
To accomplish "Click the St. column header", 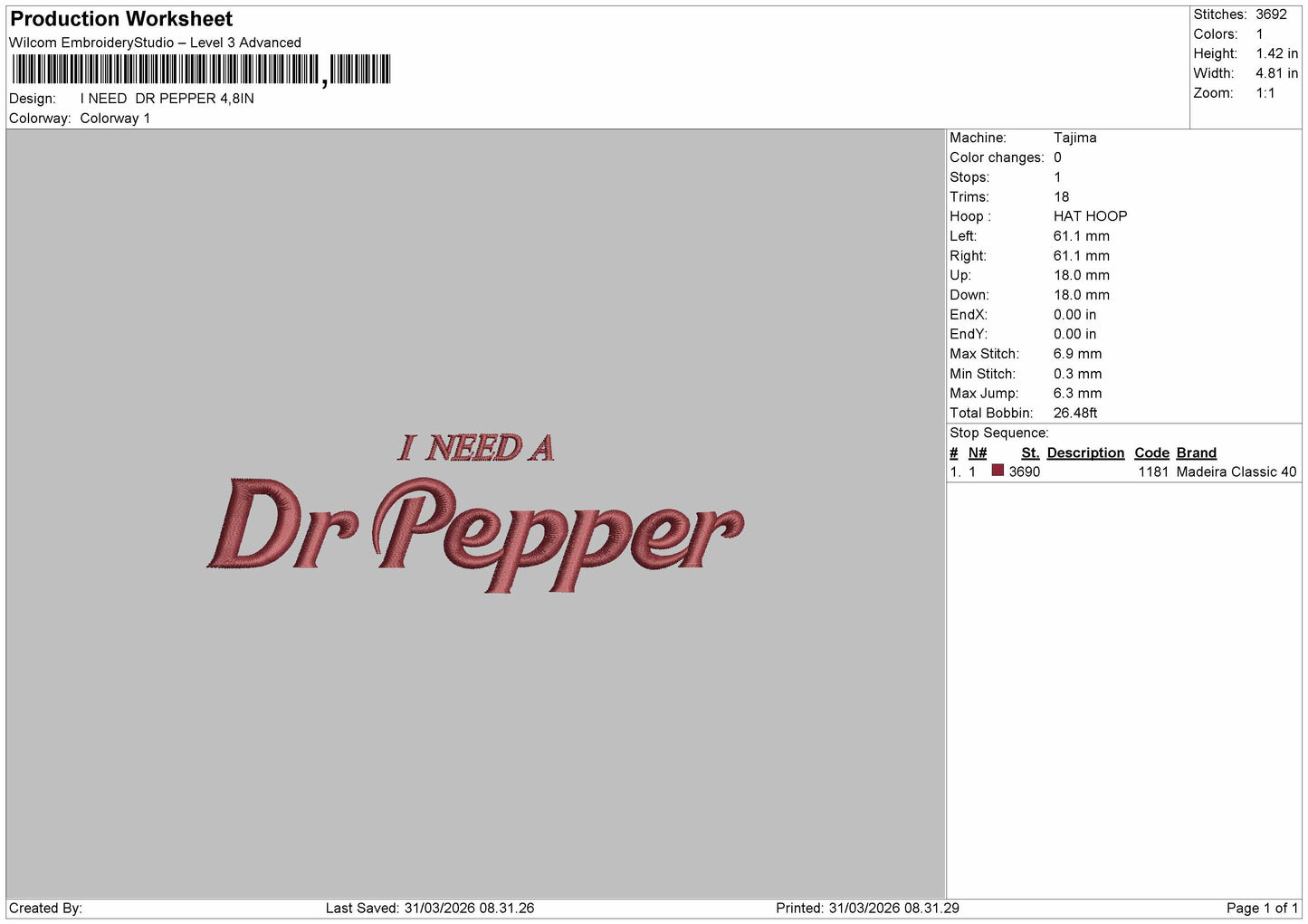I will pyautogui.click(x=1030, y=453).
